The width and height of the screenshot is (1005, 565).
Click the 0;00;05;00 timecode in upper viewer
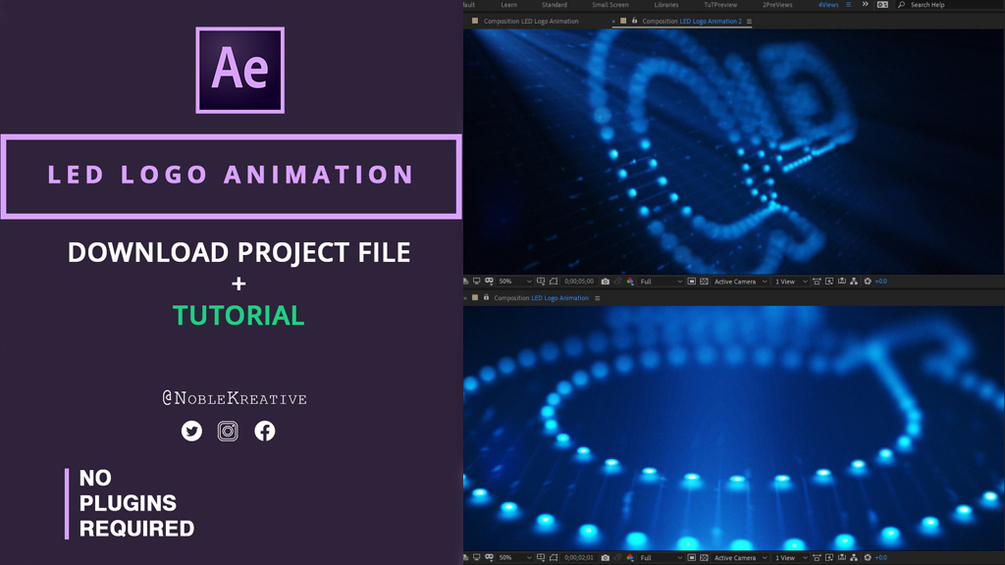(x=579, y=281)
